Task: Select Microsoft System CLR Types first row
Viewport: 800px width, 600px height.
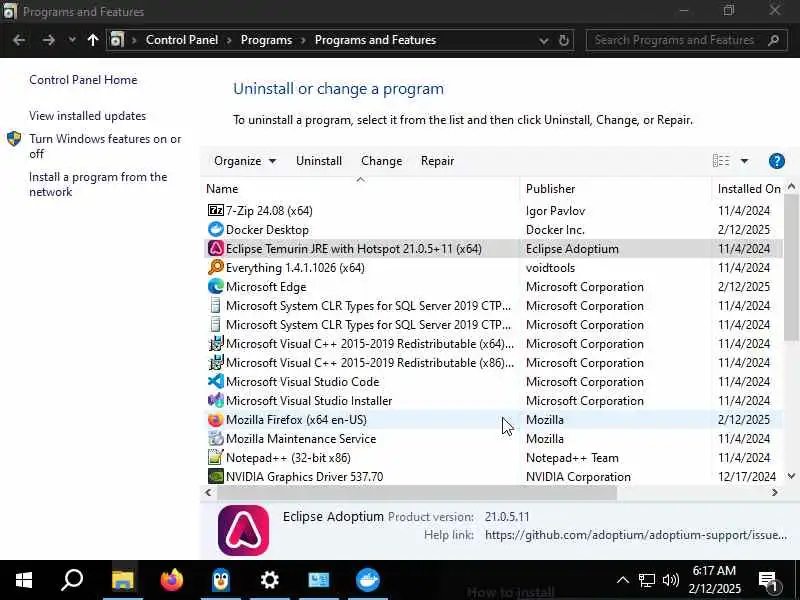Action: [x=493, y=306]
